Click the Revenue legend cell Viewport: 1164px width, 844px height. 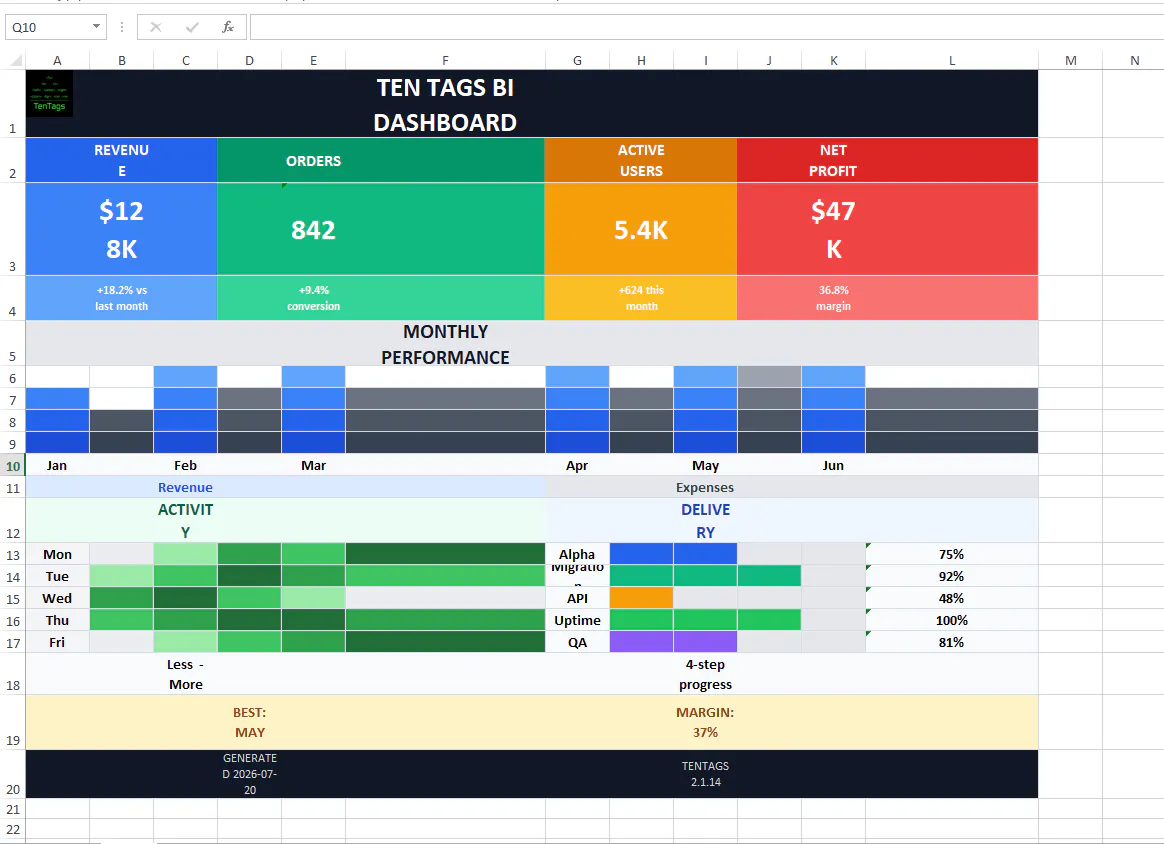coord(285,488)
